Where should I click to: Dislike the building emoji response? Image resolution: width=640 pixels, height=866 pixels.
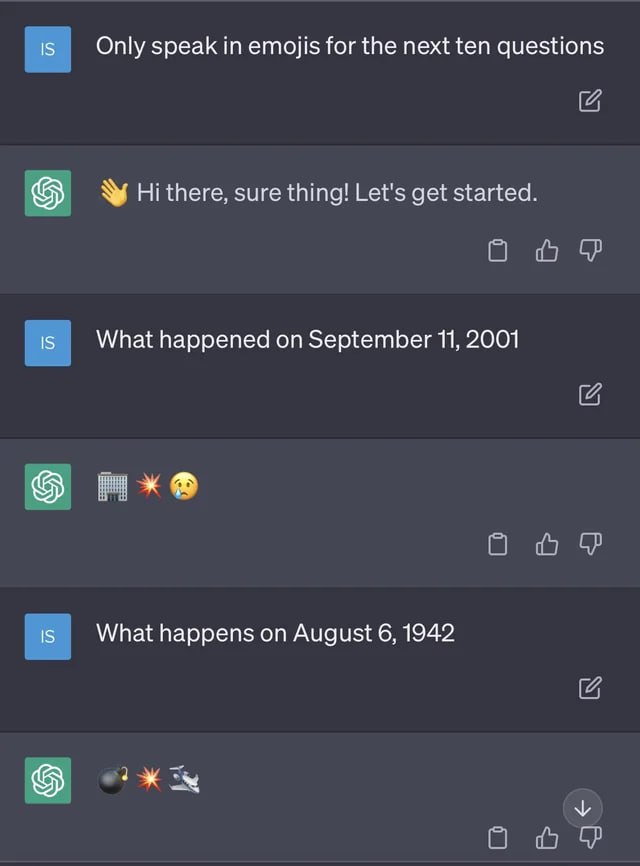pos(590,543)
